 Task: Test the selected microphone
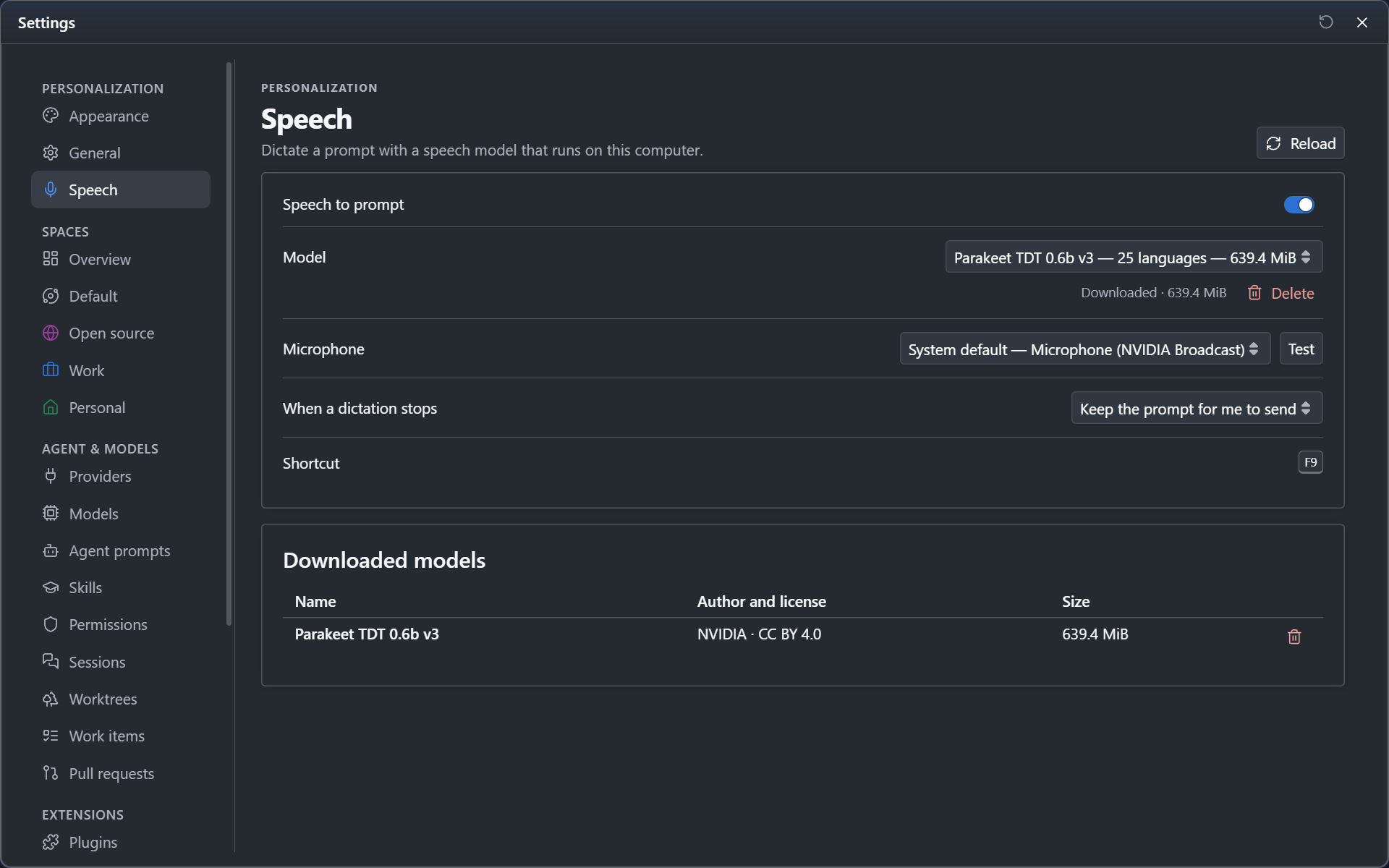click(1301, 349)
